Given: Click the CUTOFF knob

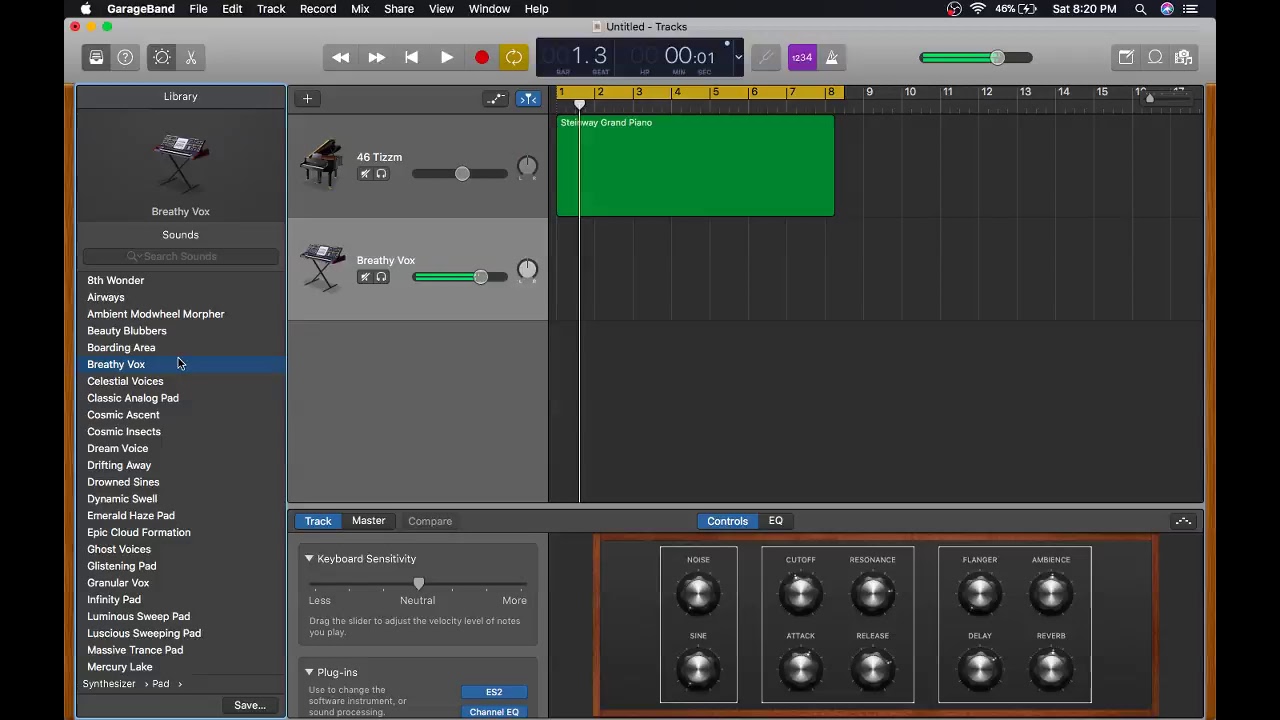Looking at the screenshot, I should [x=800, y=595].
